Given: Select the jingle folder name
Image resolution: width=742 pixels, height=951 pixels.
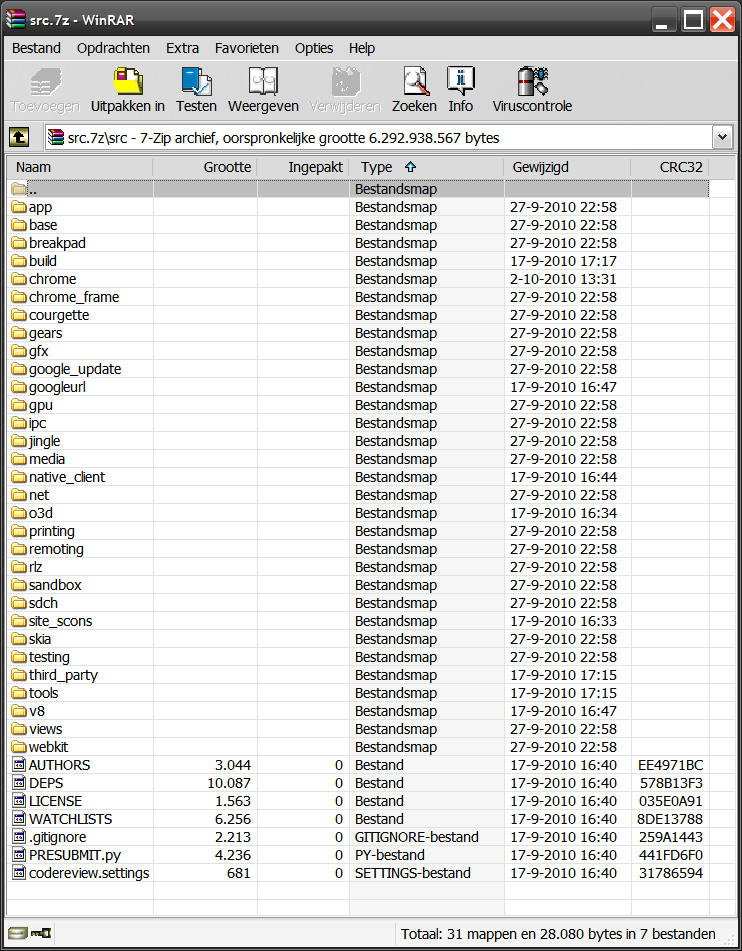Looking at the screenshot, I should point(44,442).
